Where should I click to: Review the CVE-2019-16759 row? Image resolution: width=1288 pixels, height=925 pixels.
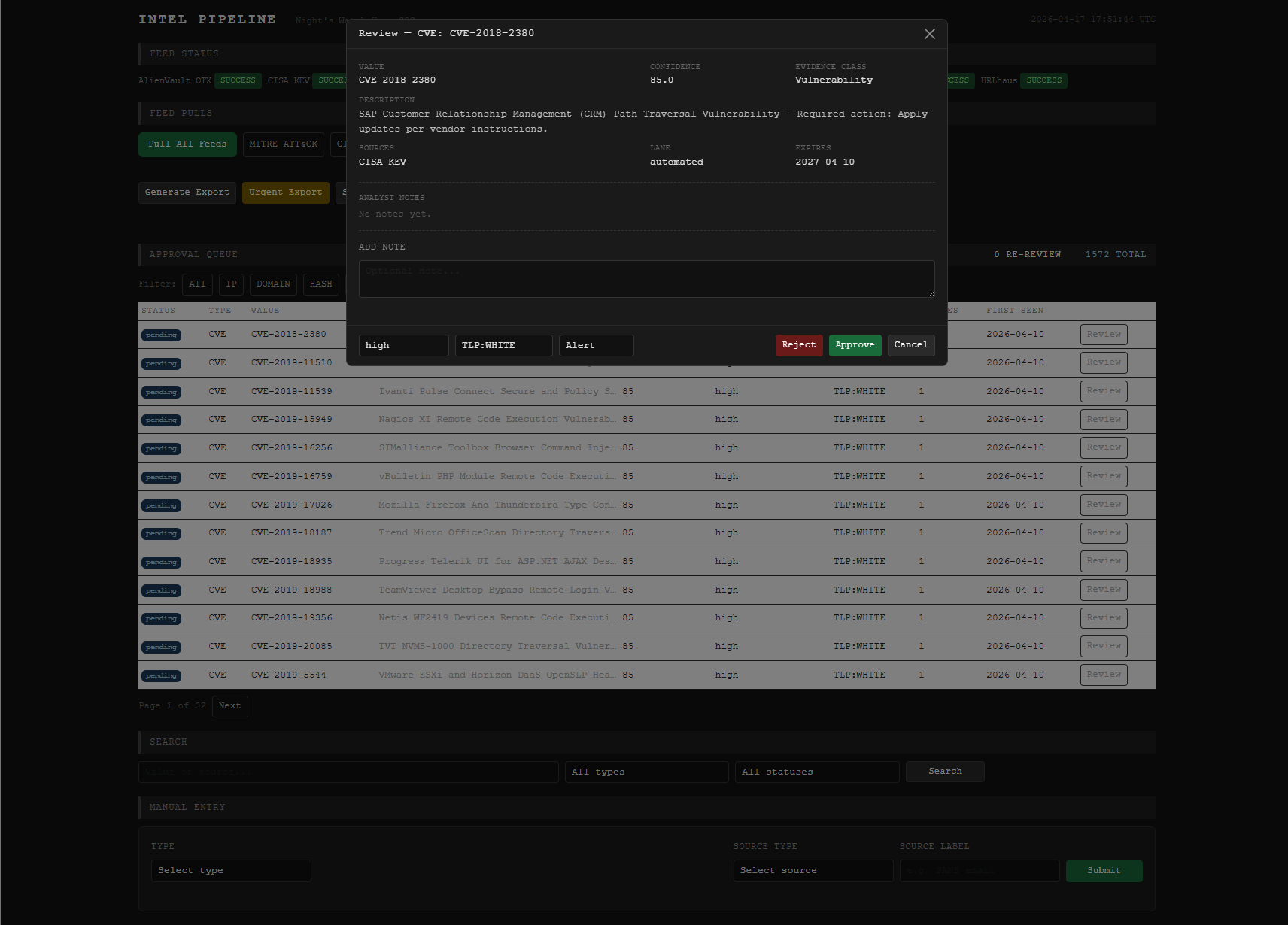1104,476
